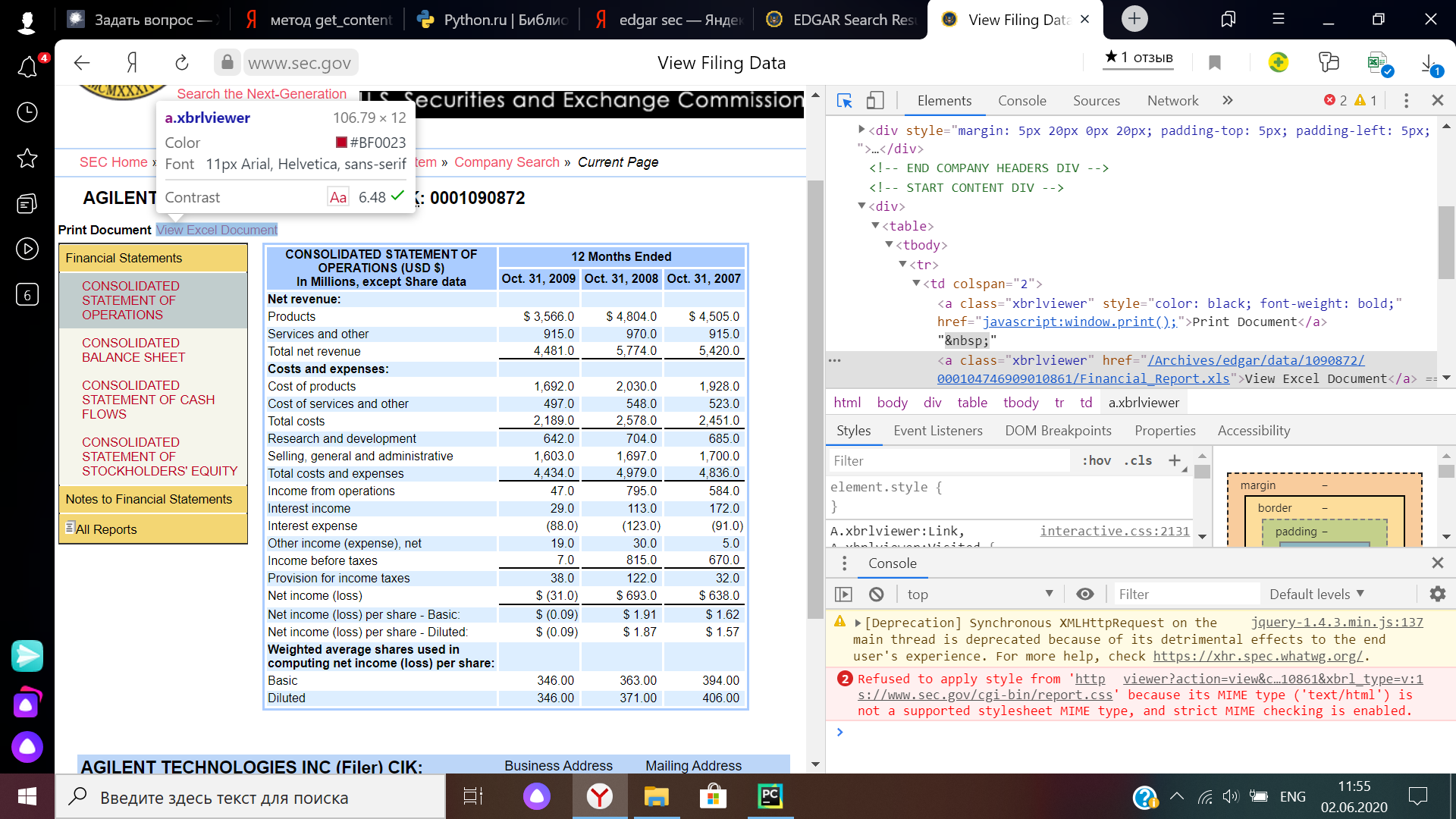Screen dimensions: 1456x819
Task: Show the console sidebar icon
Action: click(843, 595)
